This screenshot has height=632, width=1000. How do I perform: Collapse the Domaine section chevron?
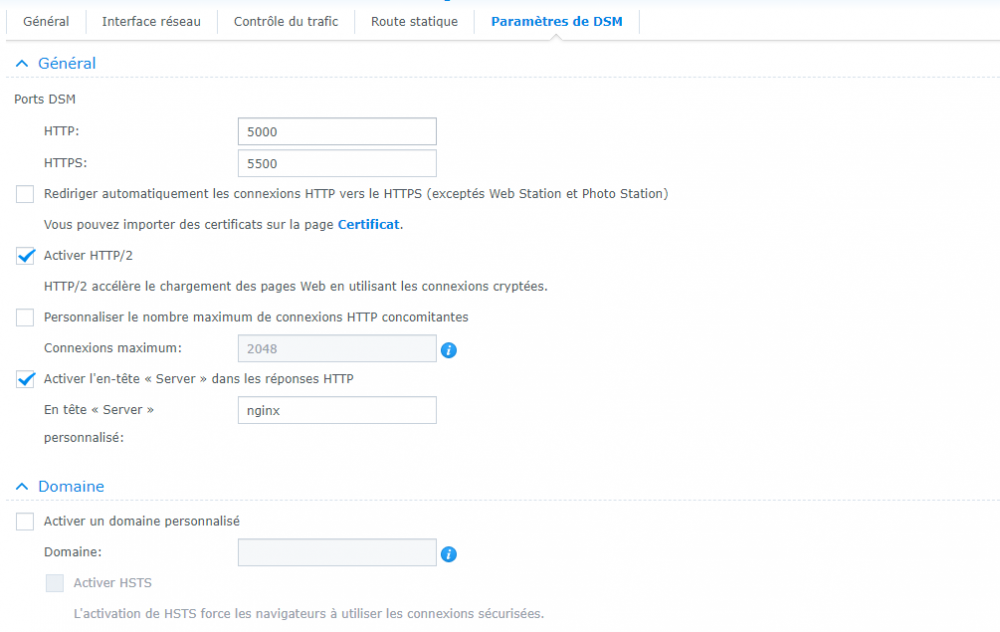click(22, 487)
